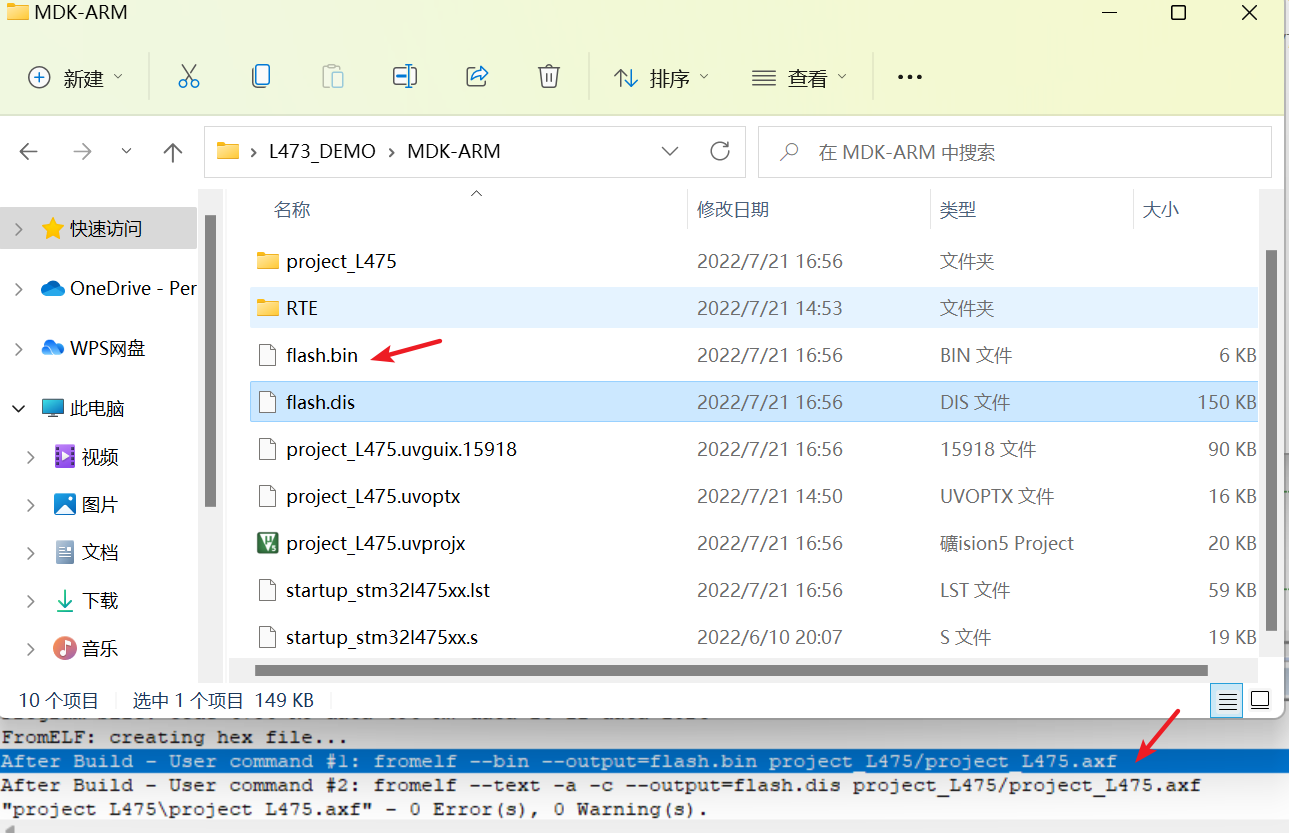Select startup_stm32l475xx.s file name
The image size is (1289, 833).
click(x=382, y=637)
